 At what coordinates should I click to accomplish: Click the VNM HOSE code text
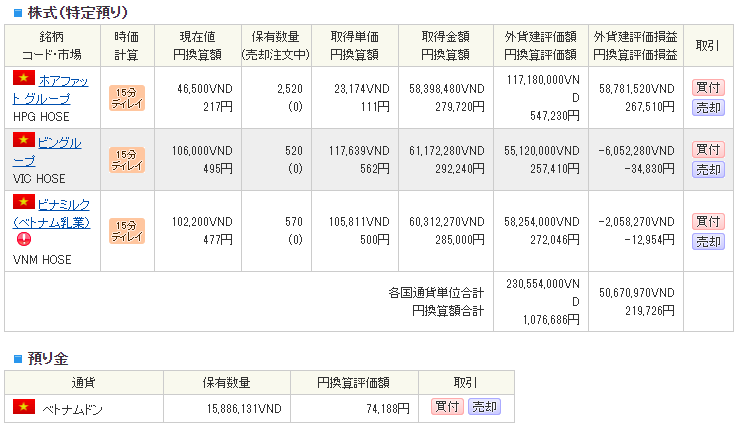point(42,260)
